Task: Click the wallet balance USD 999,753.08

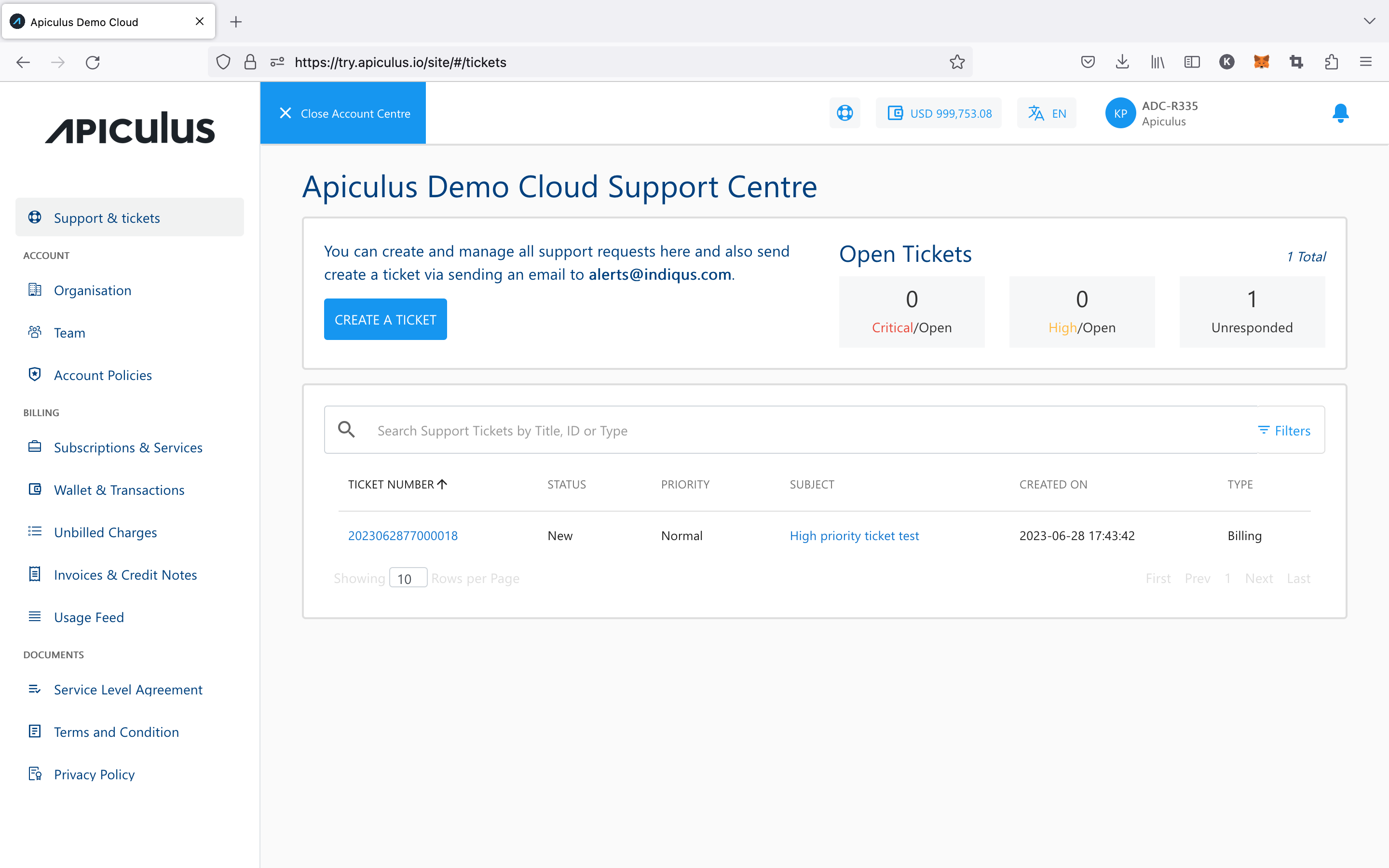Action: tap(939, 113)
